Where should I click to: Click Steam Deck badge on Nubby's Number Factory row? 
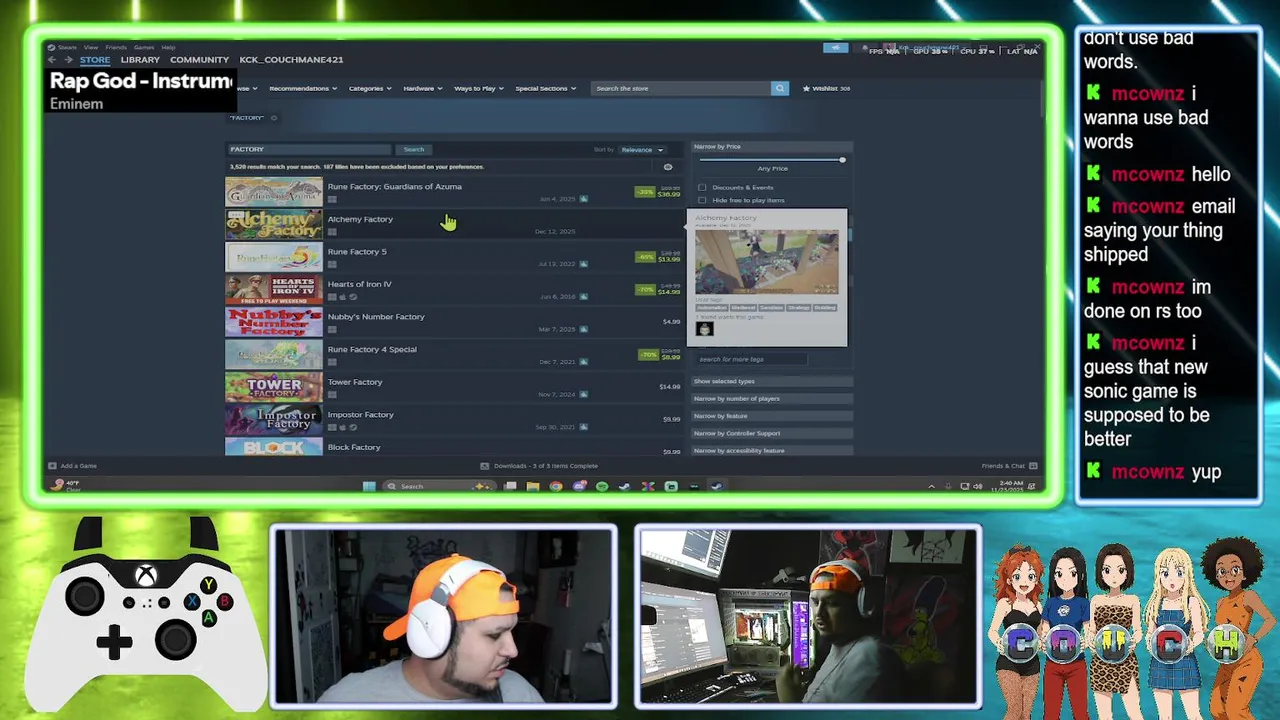(x=584, y=329)
